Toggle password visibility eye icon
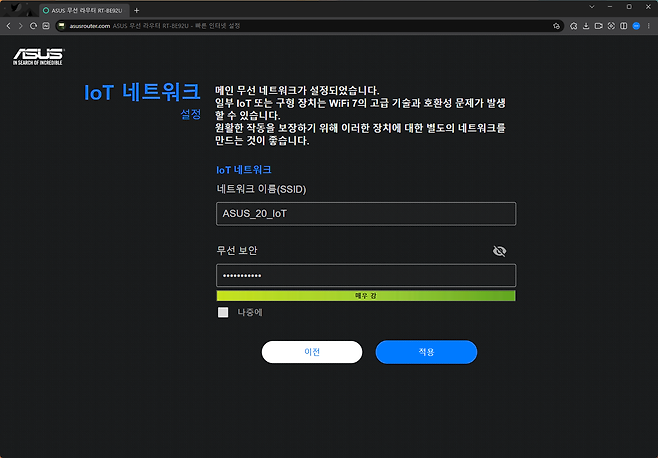This screenshot has width=658, height=458. click(x=500, y=251)
